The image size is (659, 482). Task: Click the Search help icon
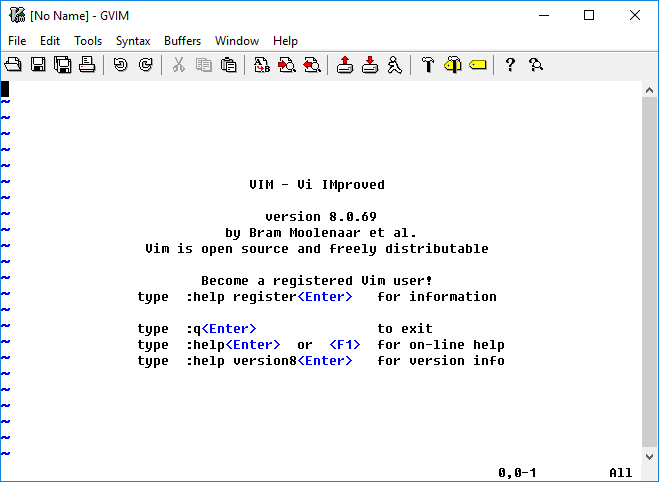click(x=536, y=65)
